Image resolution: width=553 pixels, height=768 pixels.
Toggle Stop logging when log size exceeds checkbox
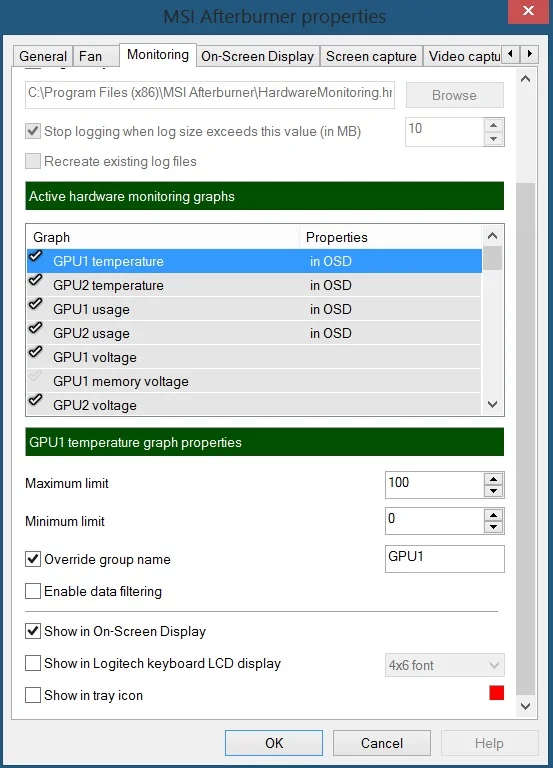click(33, 131)
